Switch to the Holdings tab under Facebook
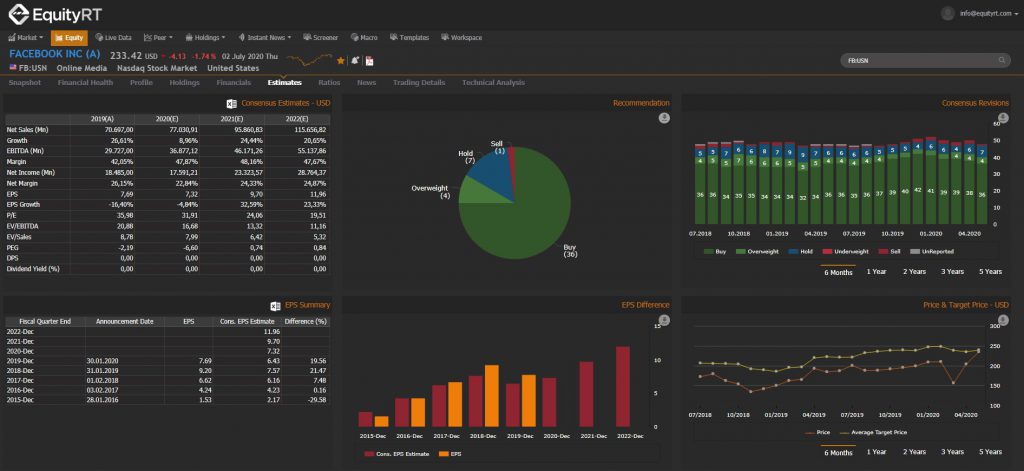 coord(185,83)
